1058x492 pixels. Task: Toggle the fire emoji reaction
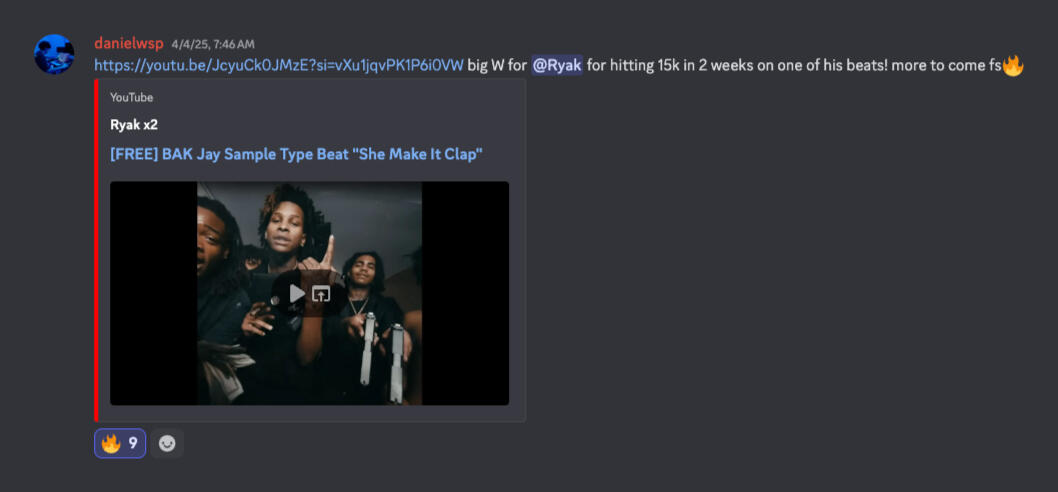tap(120, 443)
